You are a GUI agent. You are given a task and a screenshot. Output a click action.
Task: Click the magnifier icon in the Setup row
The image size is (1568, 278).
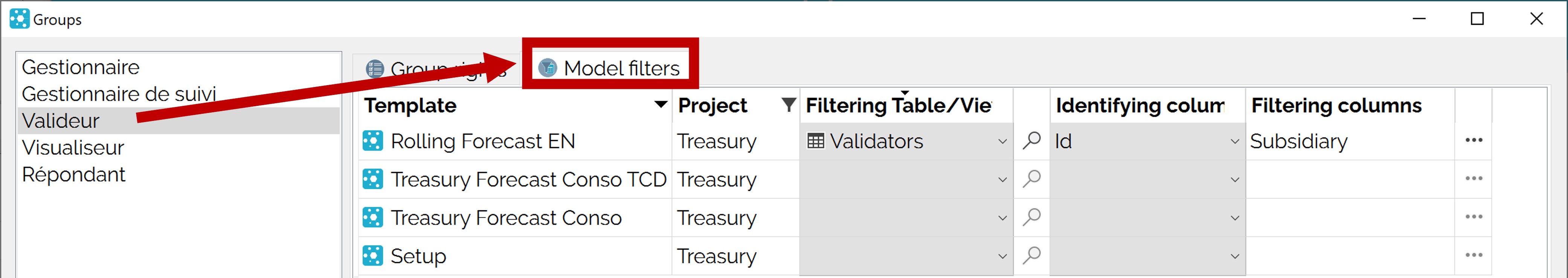click(x=1031, y=255)
